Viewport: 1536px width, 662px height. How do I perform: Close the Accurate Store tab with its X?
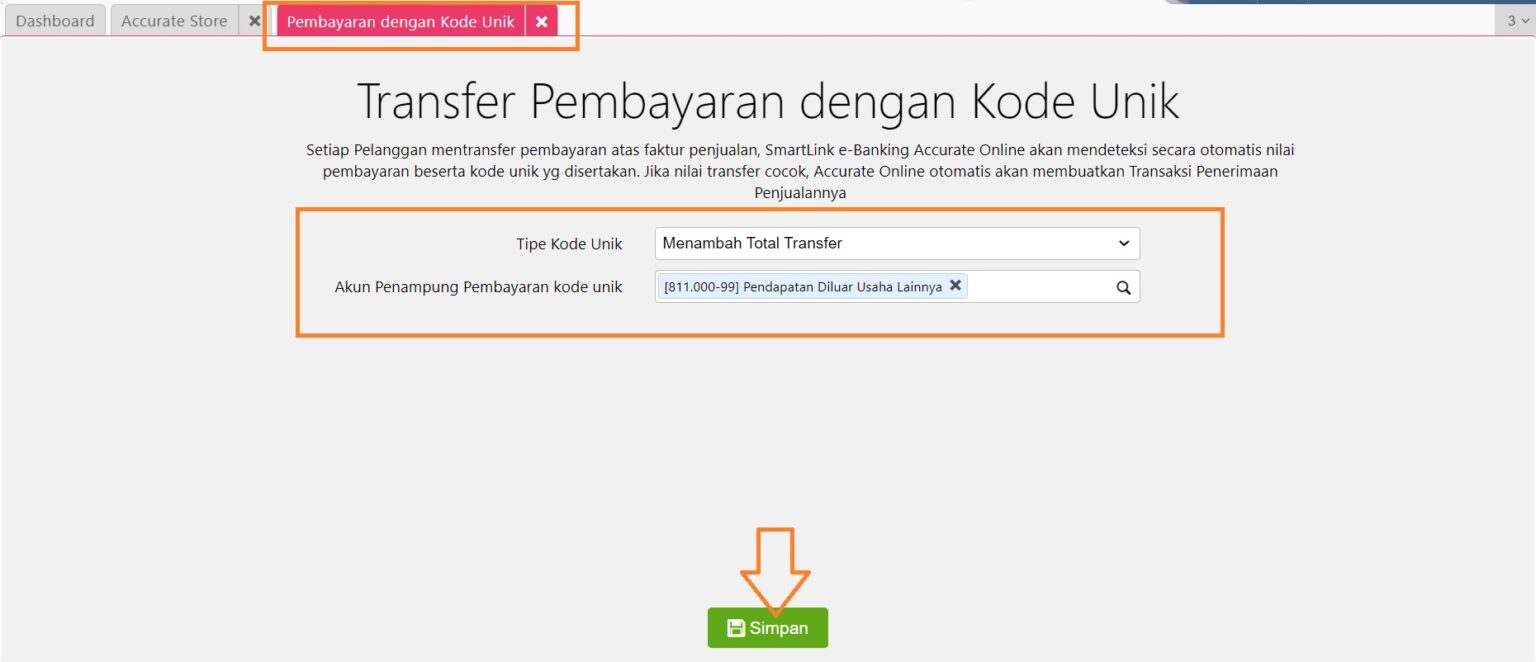[253, 20]
